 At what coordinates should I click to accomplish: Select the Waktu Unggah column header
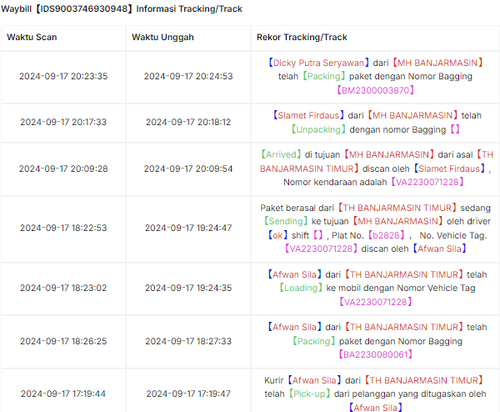click(163, 37)
